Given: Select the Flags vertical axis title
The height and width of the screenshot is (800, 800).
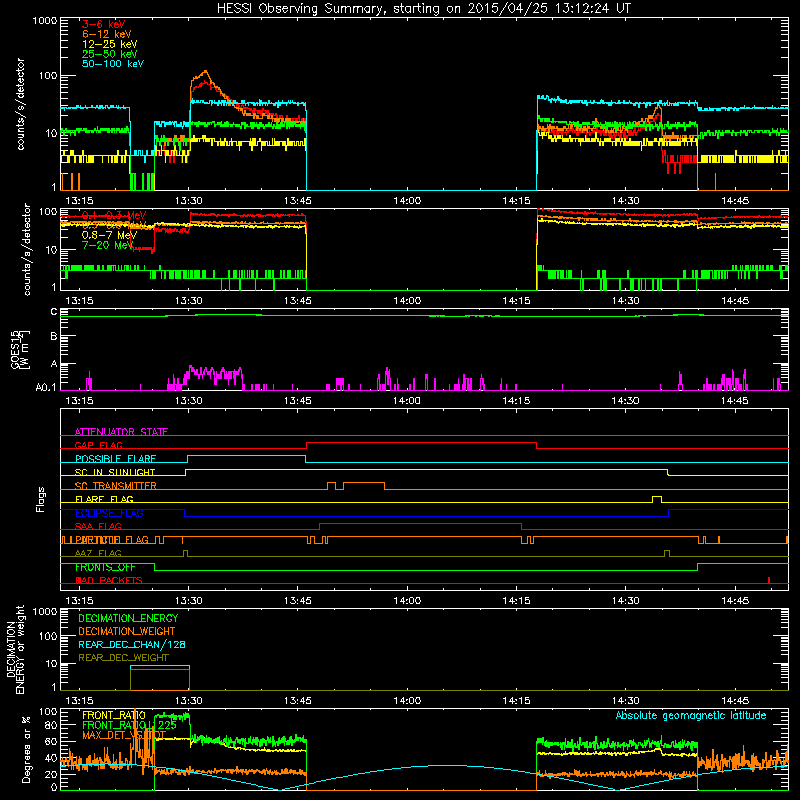Looking at the screenshot, I should point(41,499).
